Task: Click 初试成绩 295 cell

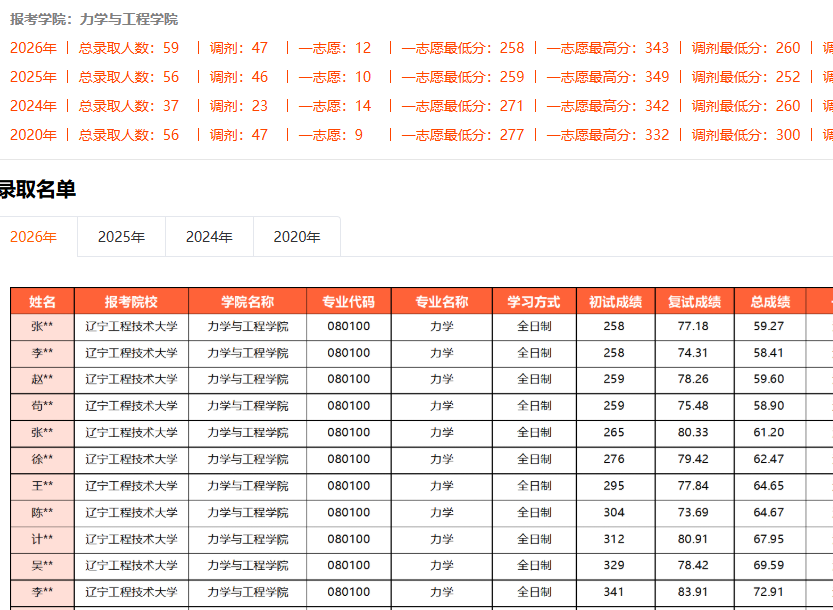Action: 614,486
